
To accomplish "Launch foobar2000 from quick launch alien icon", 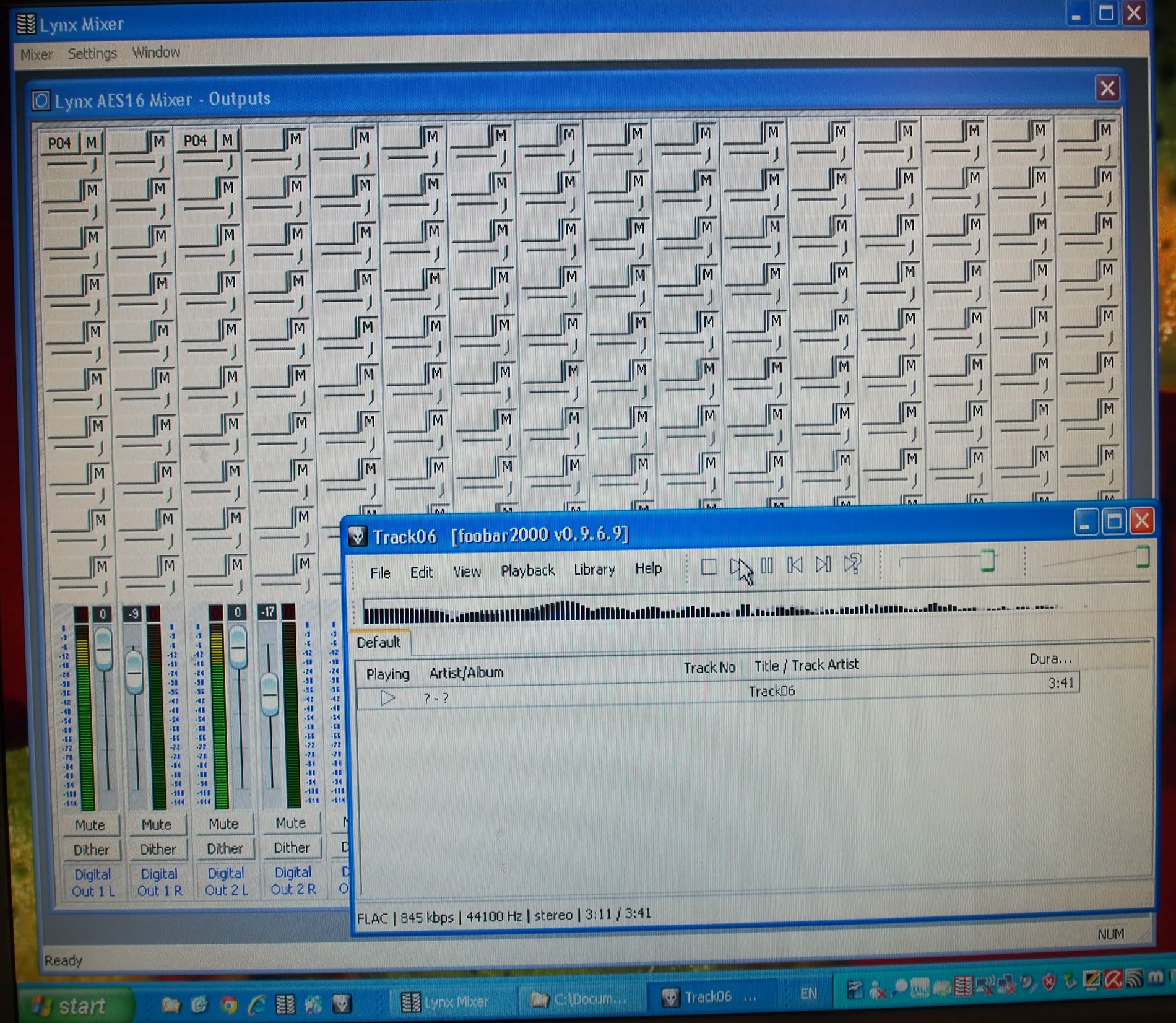I will pyautogui.click(x=342, y=1004).
